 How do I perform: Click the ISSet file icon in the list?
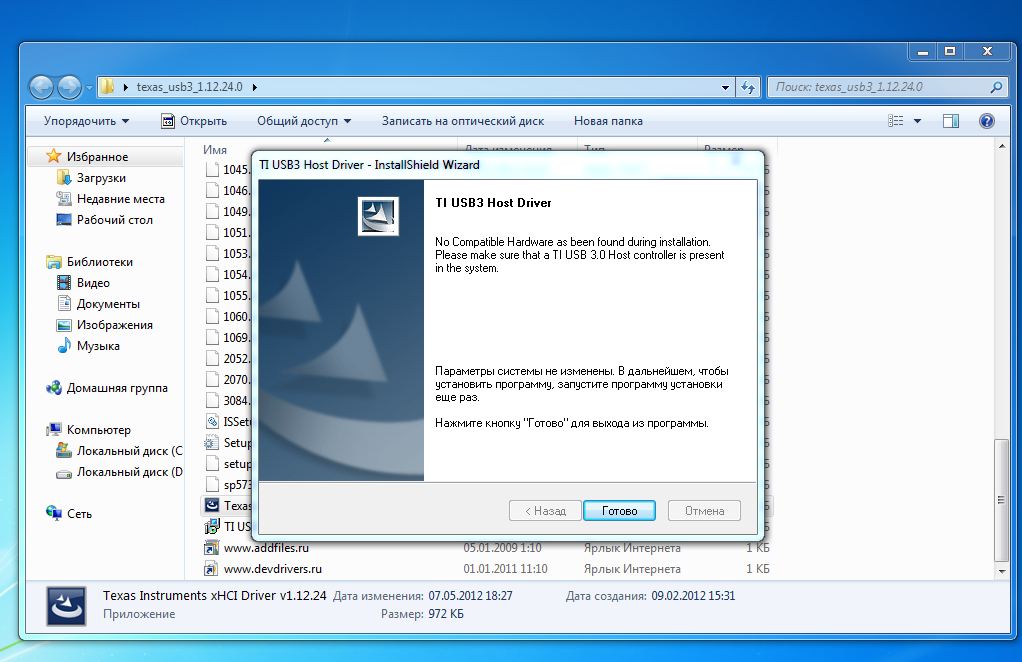[x=212, y=422]
